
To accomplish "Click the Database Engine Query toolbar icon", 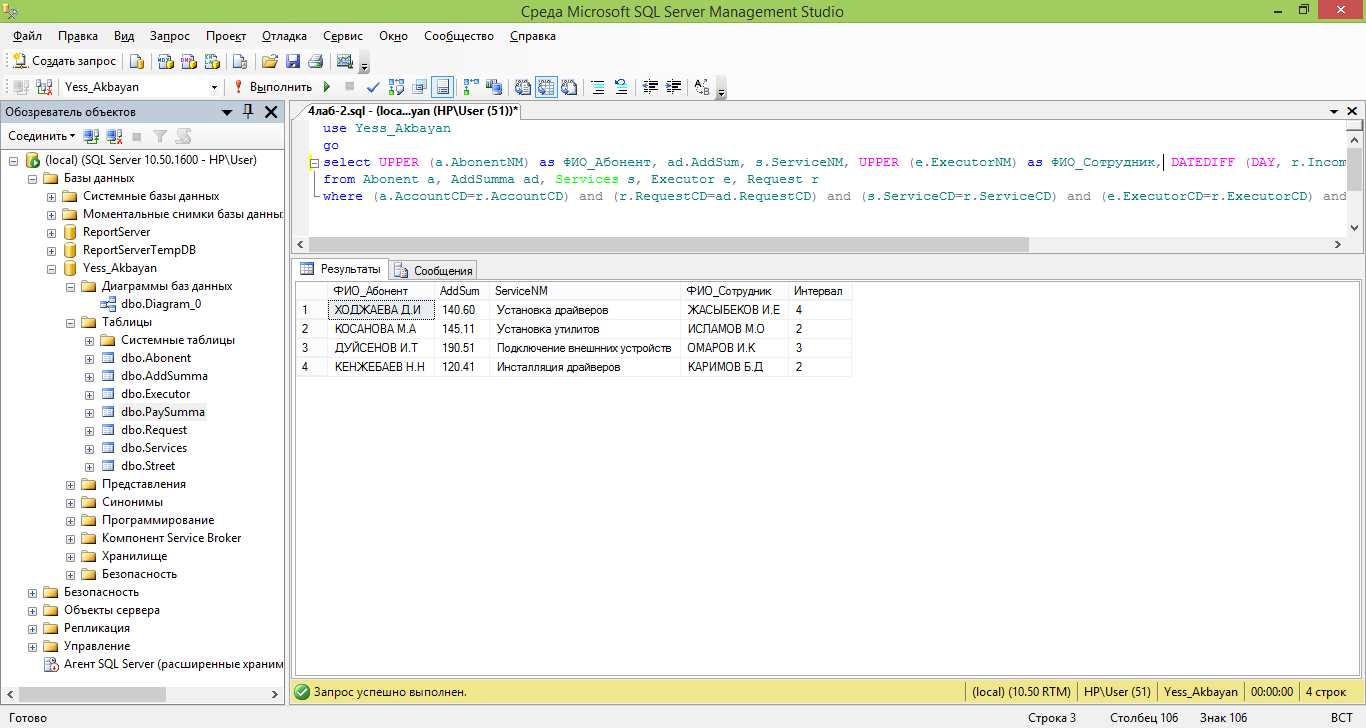I will [138, 61].
